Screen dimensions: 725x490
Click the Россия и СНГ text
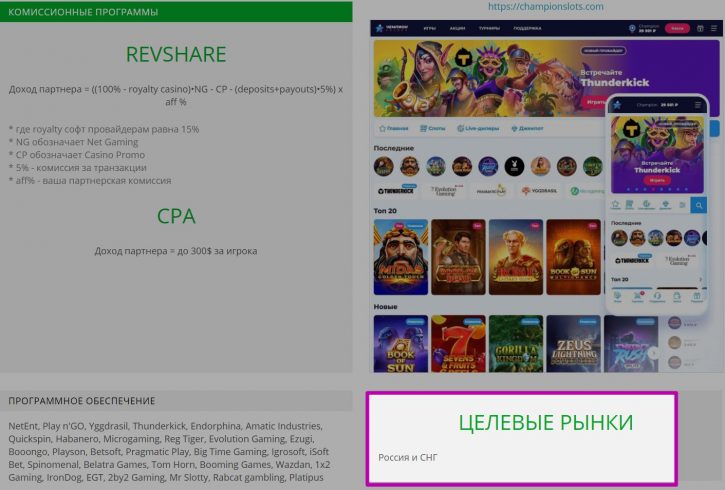[x=408, y=457]
